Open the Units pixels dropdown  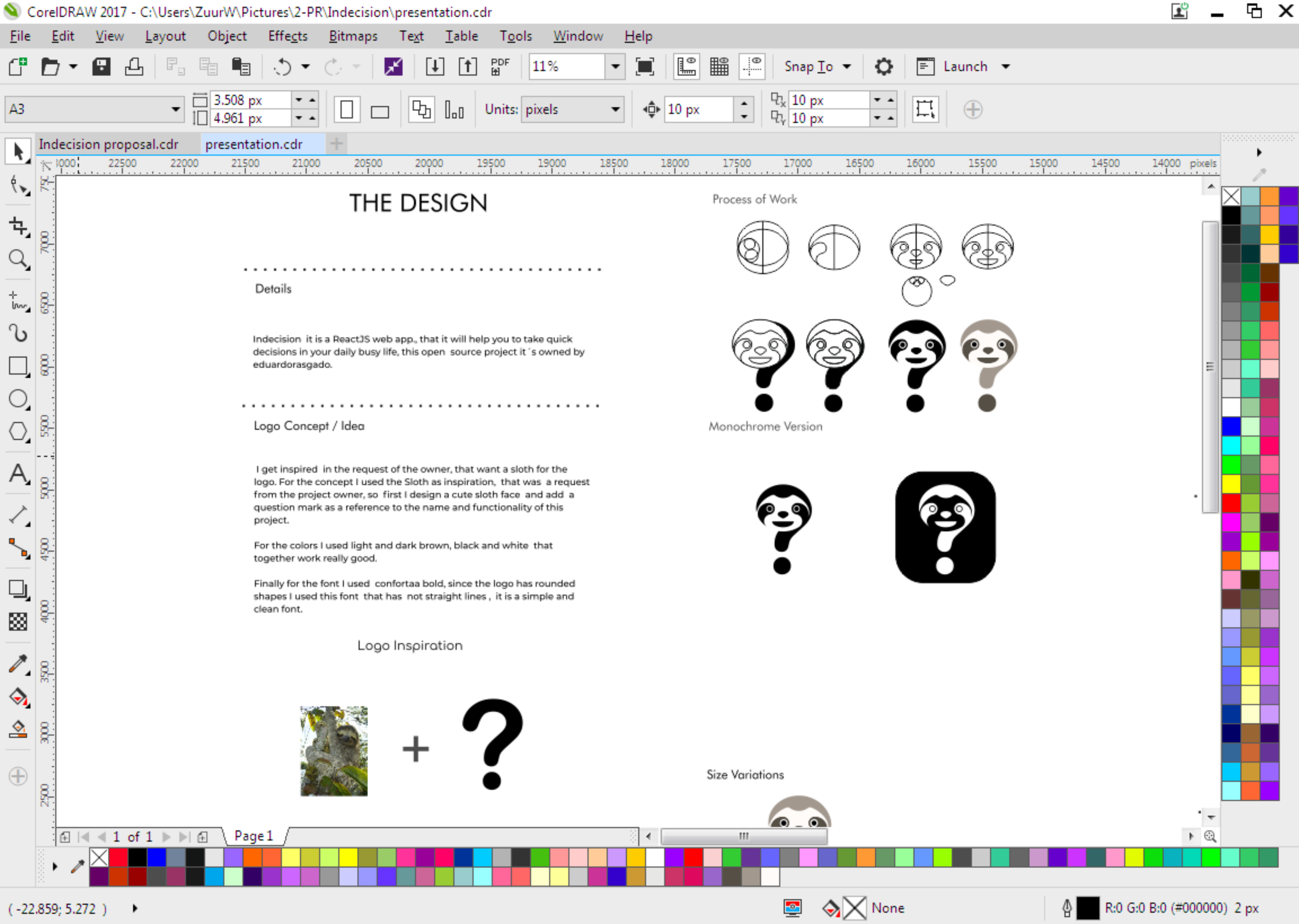615,109
